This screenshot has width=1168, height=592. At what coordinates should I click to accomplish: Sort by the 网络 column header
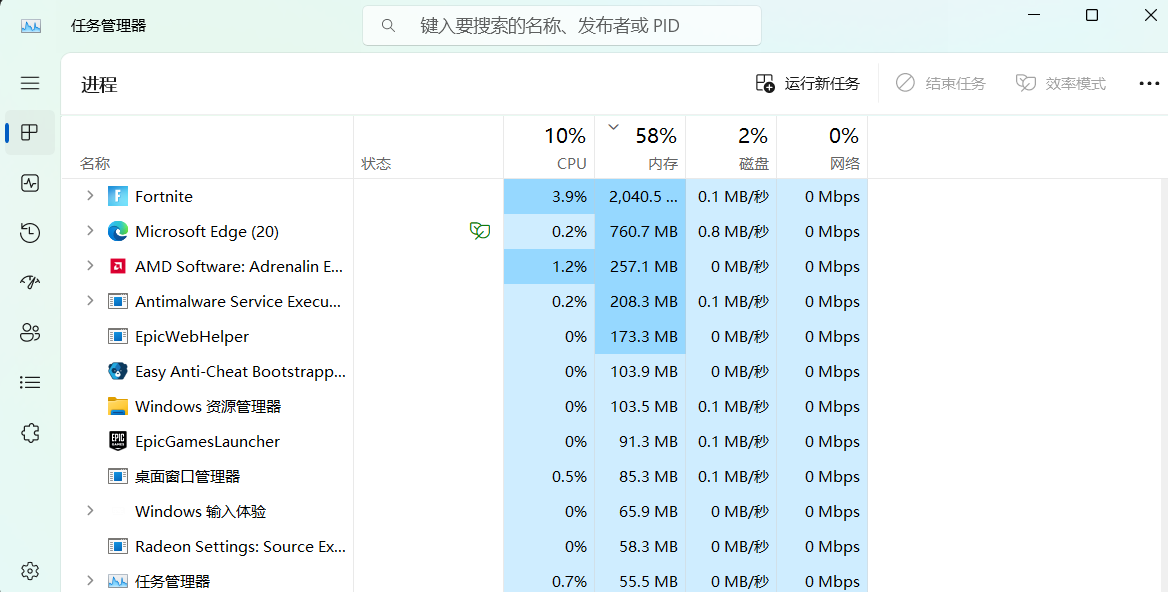[x=822, y=147]
